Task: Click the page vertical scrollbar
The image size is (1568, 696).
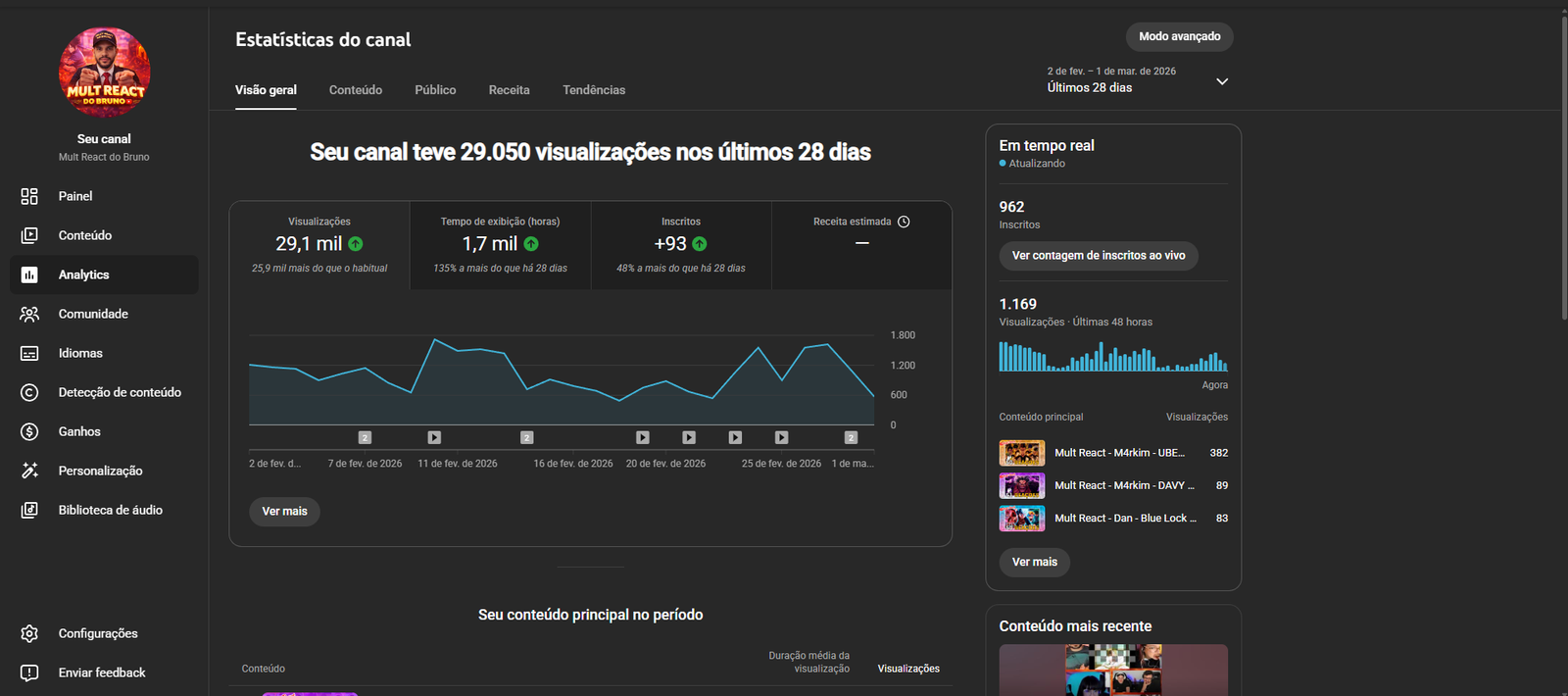Action: 1563,167
